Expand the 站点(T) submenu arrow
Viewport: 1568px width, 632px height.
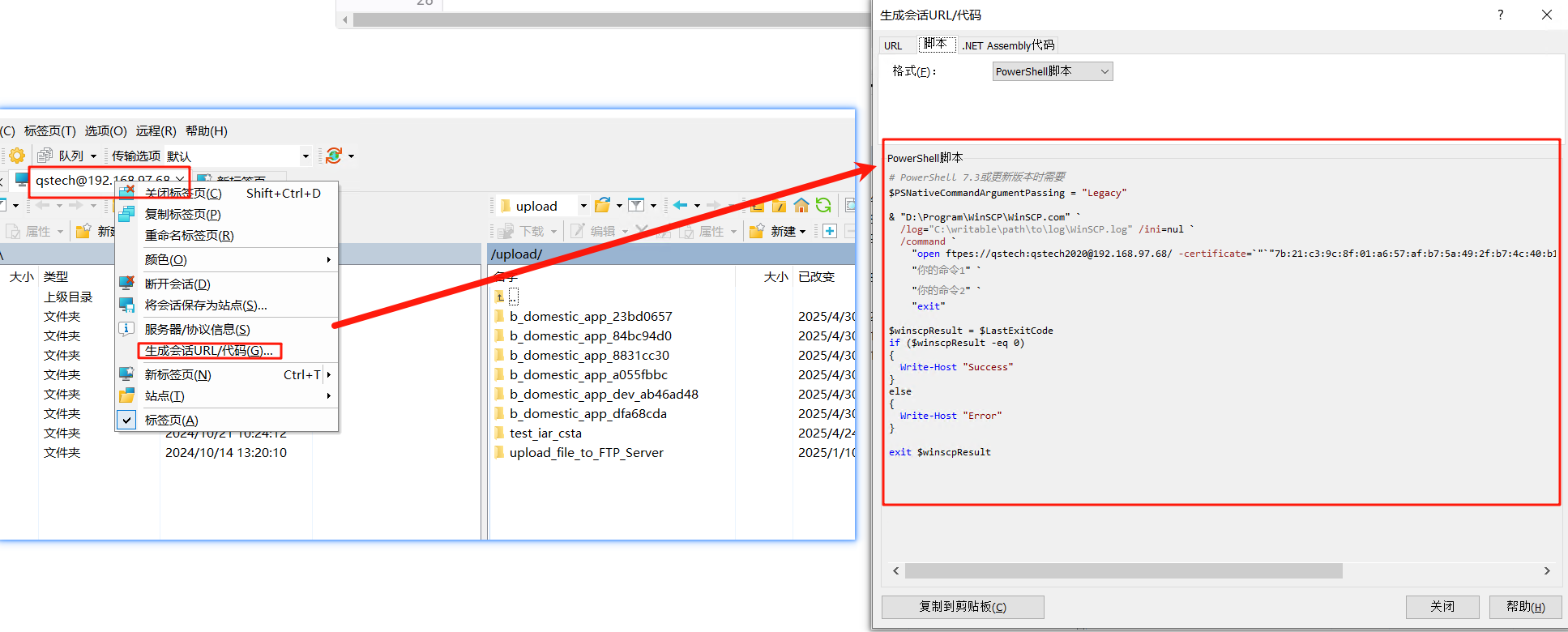[x=328, y=395]
